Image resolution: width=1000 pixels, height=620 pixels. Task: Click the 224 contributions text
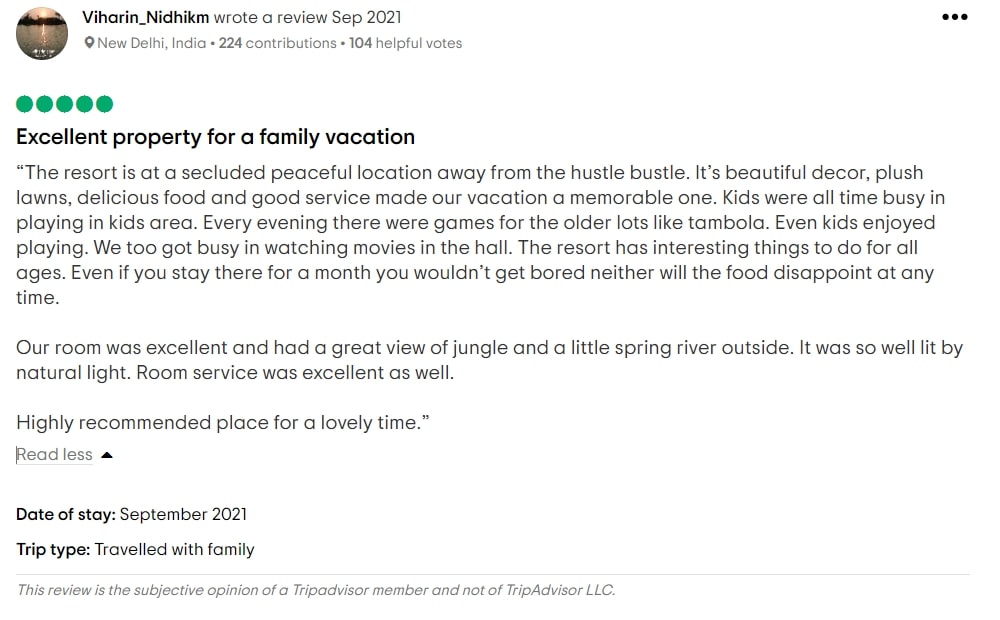click(x=277, y=43)
